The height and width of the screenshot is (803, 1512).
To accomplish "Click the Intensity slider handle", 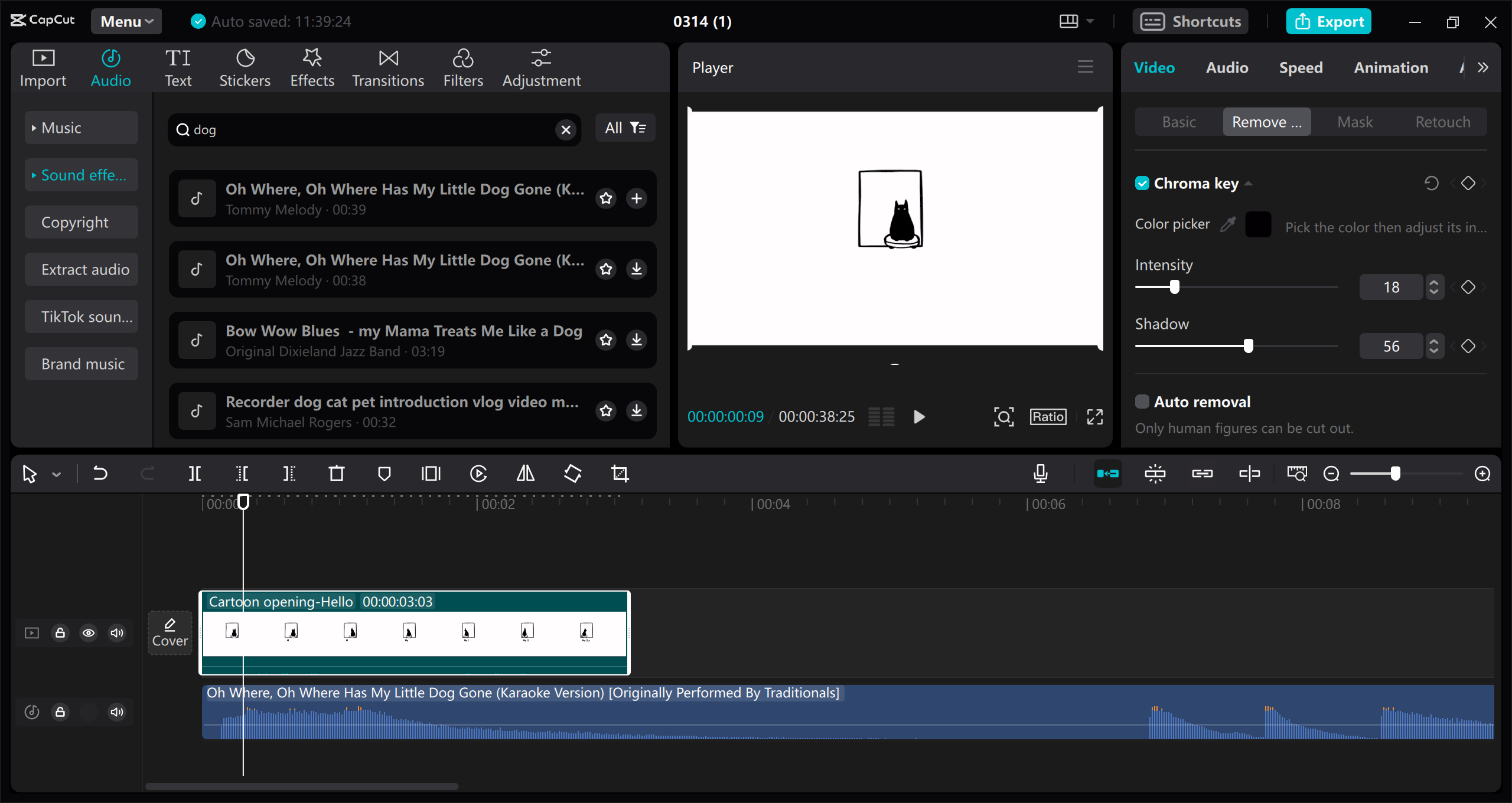I will click(1175, 287).
